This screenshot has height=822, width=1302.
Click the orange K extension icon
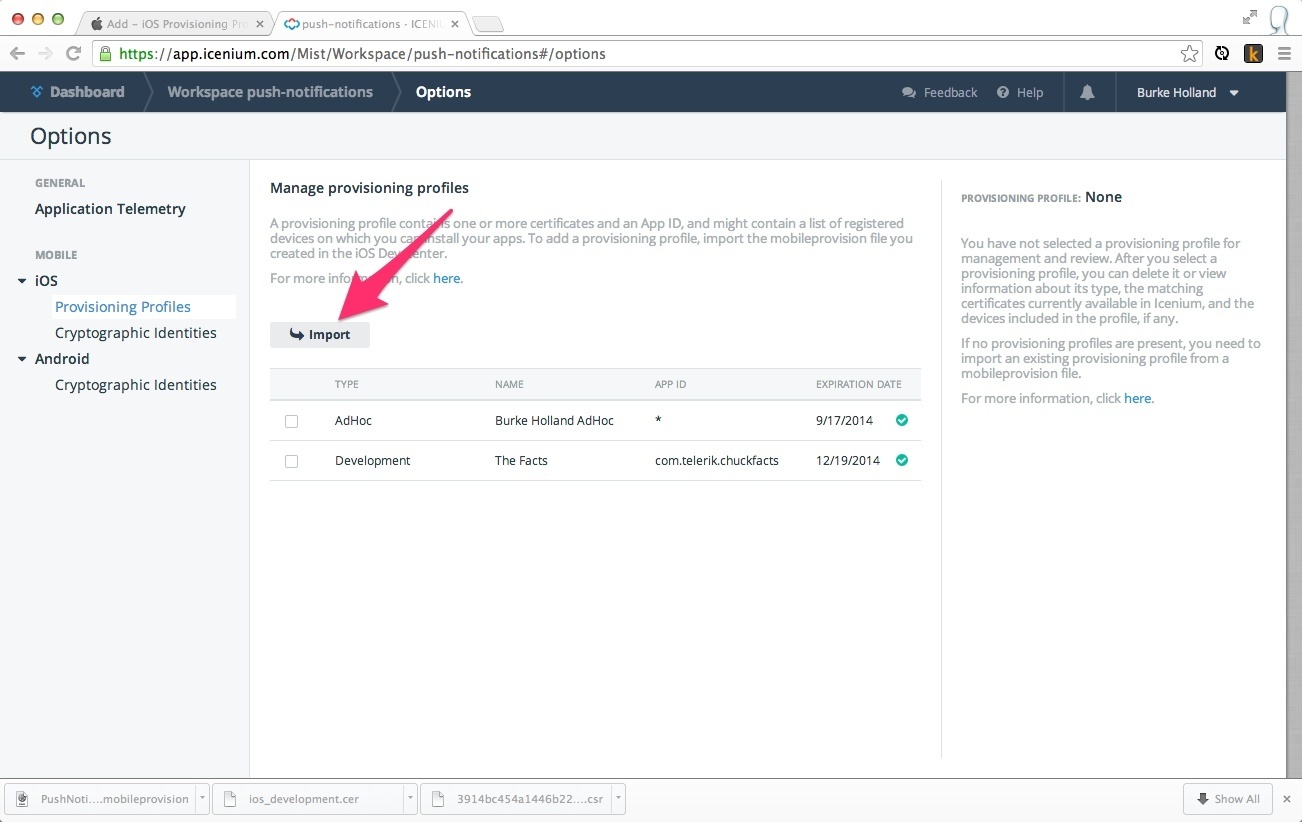(x=1252, y=54)
